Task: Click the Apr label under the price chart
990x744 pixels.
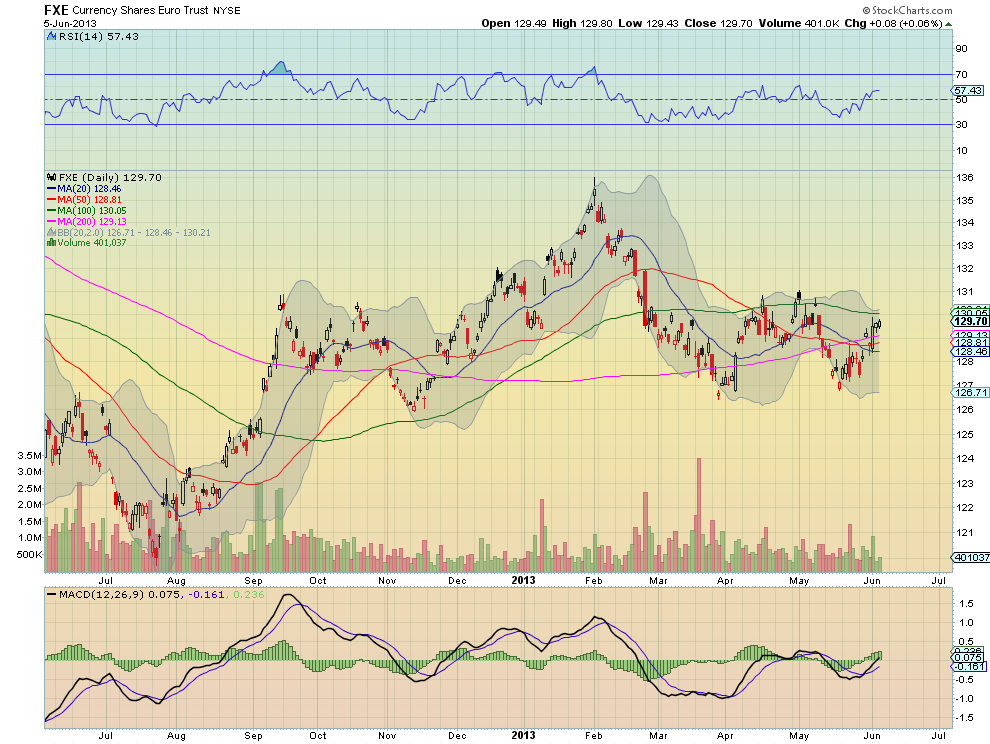Action: tap(725, 580)
